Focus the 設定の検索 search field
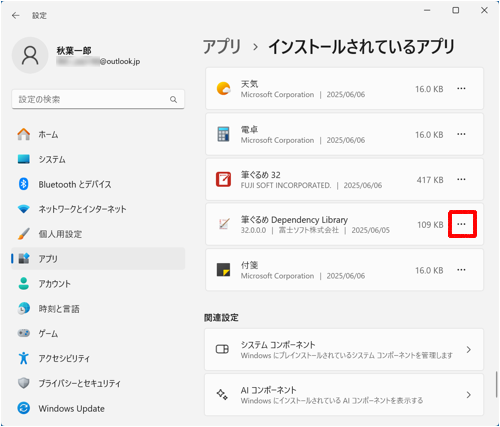Screen dimensions: 500x427 [98, 99]
